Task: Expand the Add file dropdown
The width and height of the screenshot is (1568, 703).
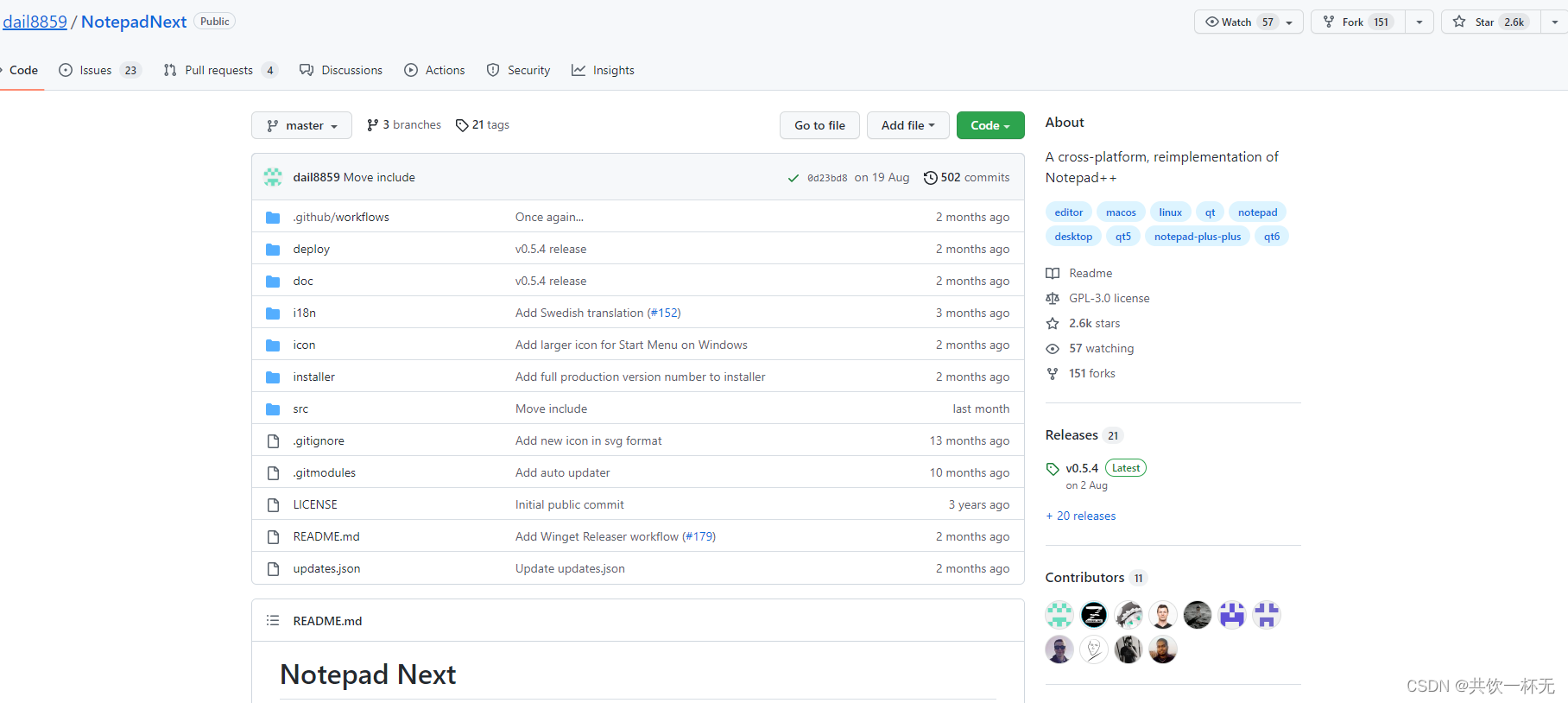Action: [907, 125]
